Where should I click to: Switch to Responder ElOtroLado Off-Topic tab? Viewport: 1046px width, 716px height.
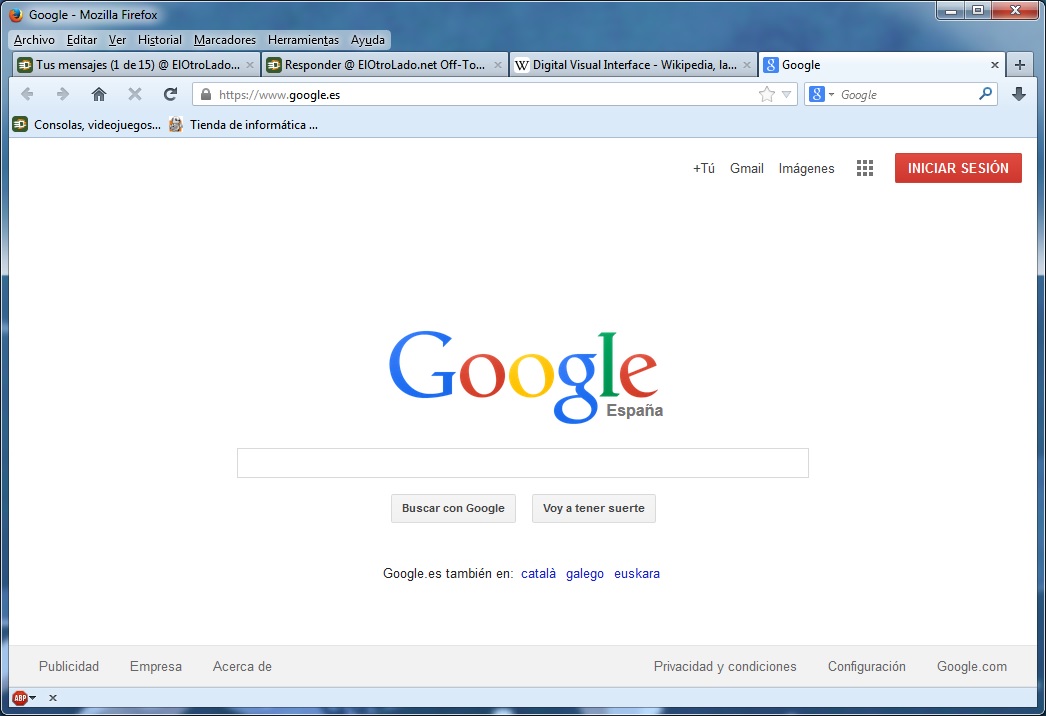[x=385, y=65]
